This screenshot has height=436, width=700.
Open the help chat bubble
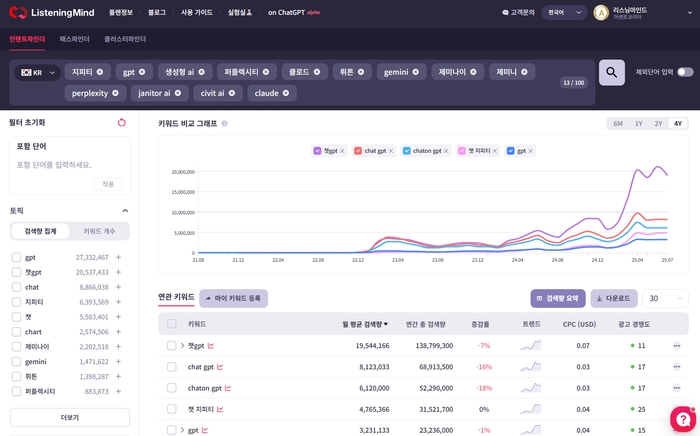point(683,419)
